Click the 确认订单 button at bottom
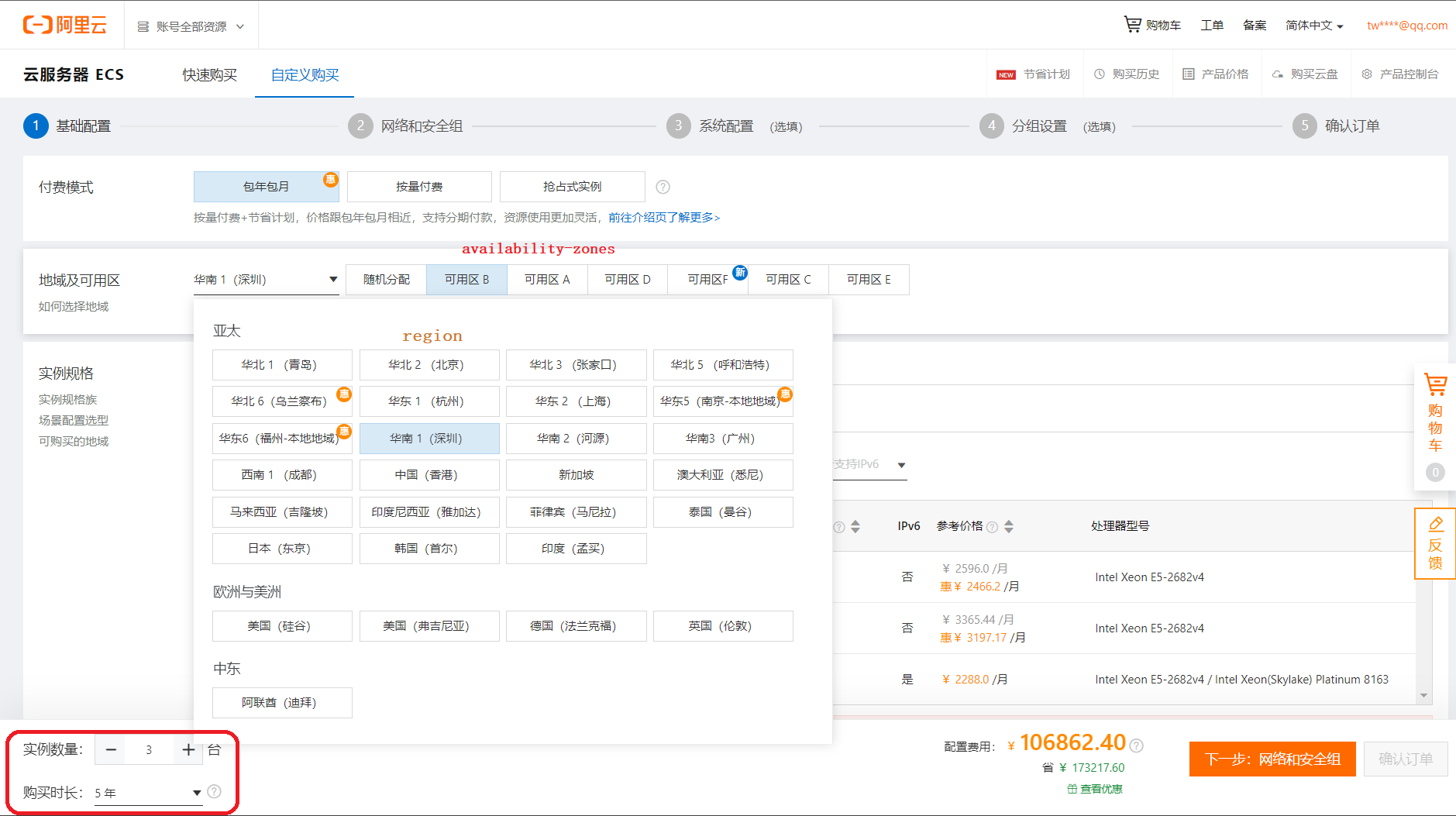 click(x=1405, y=759)
